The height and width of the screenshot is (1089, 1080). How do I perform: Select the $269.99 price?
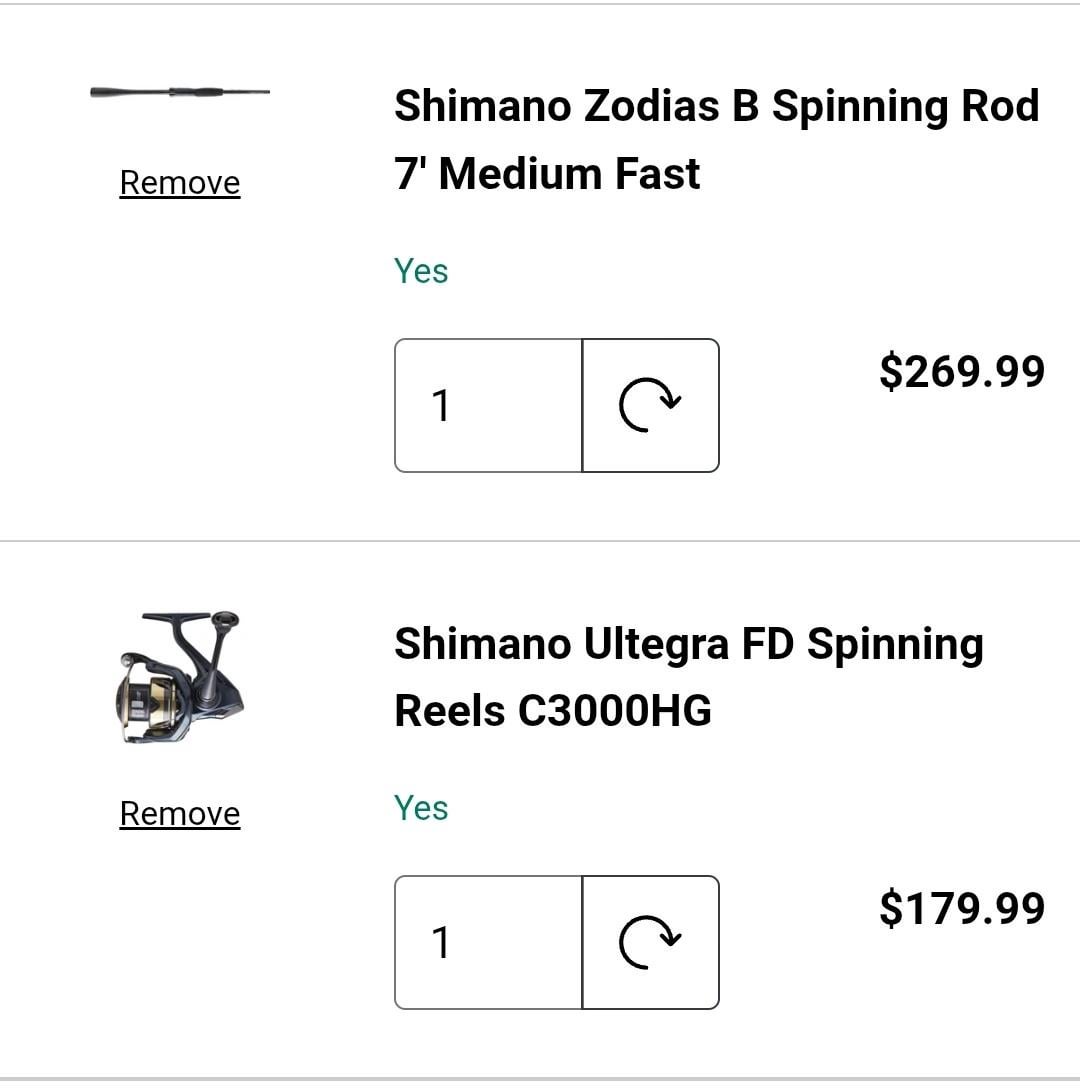pyautogui.click(x=962, y=371)
